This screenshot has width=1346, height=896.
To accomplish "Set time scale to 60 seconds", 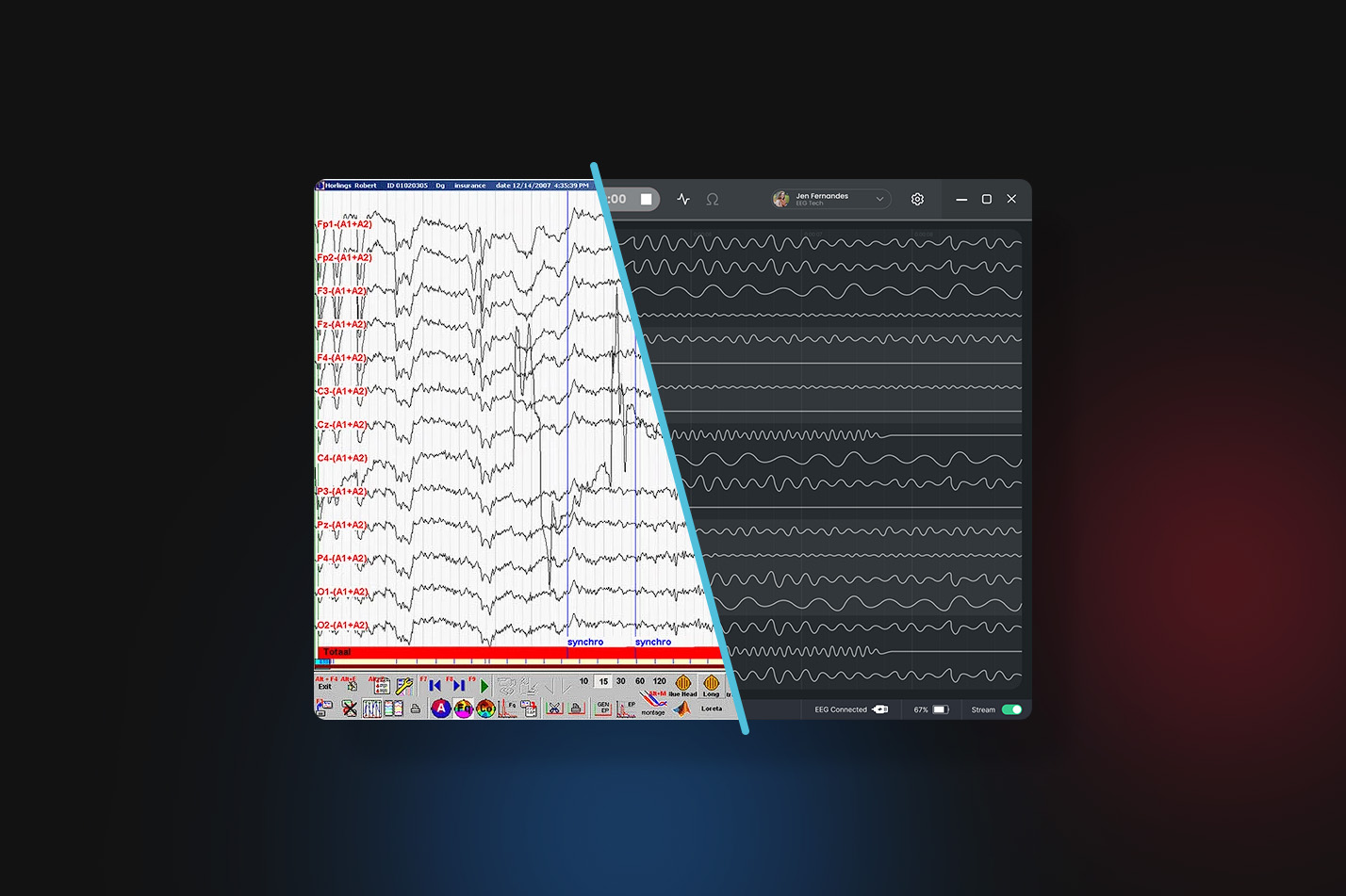I will [x=640, y=681].
